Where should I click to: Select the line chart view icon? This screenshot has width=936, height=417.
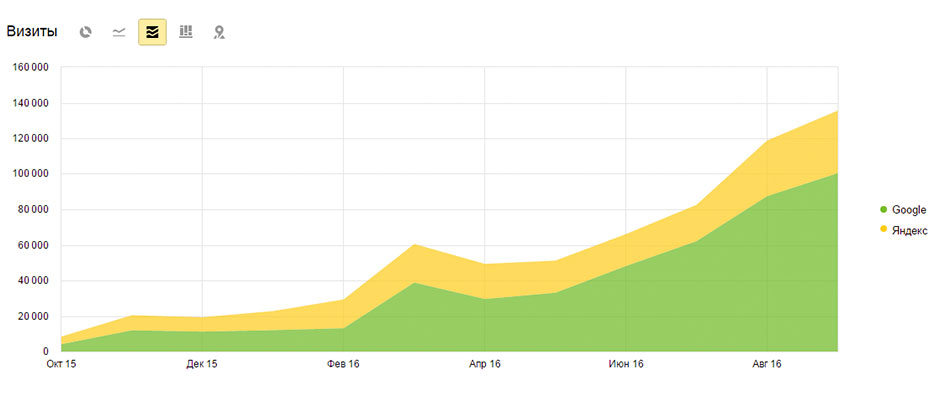point(119,32)
